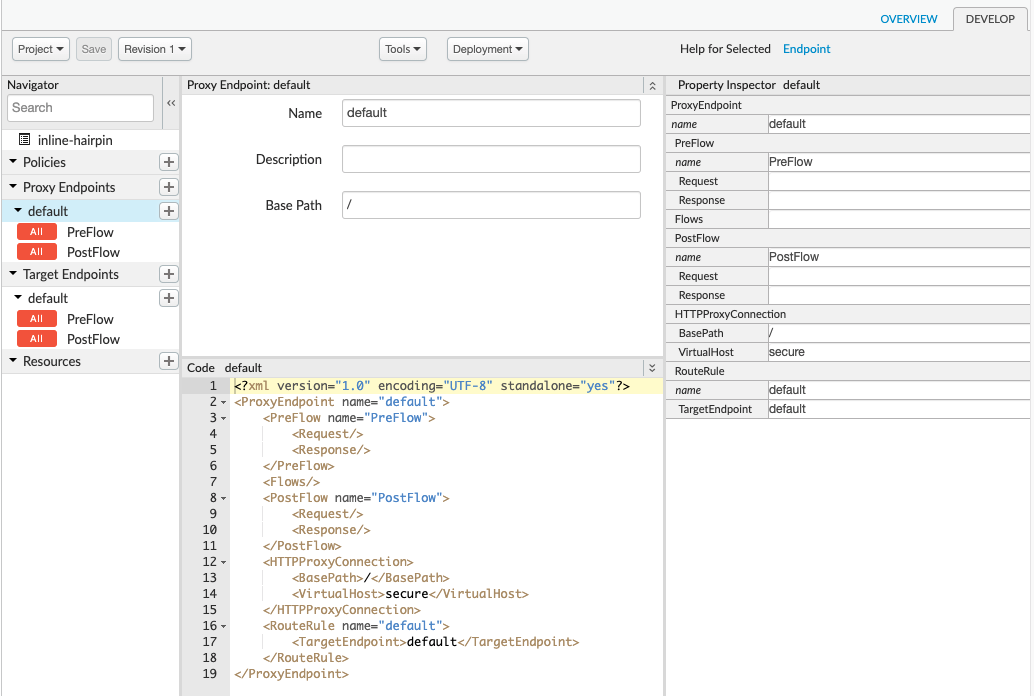Edit the VirtualHost value secure in Property Inspector
This screenshot has height=696, width=1034.
click(x=899, y=352)
